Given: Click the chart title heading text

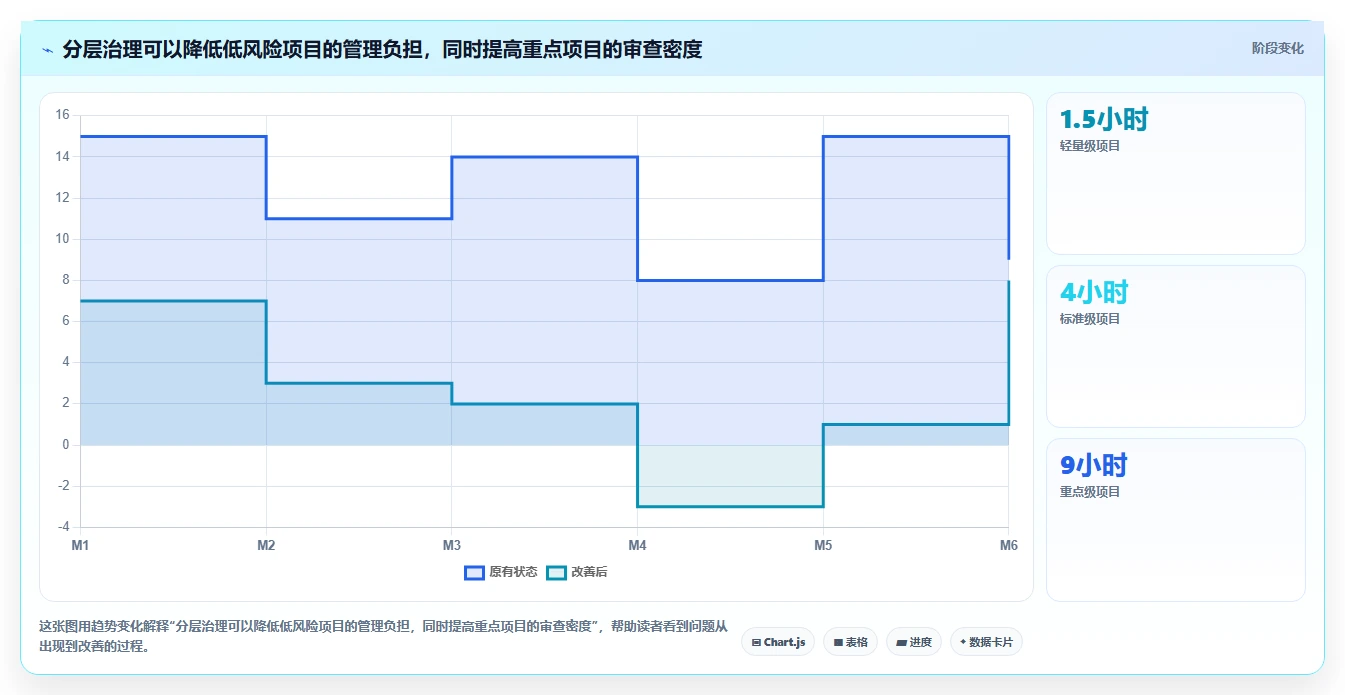Looking at the screenshot, I should pyautogui.click(x=382, y=49).
